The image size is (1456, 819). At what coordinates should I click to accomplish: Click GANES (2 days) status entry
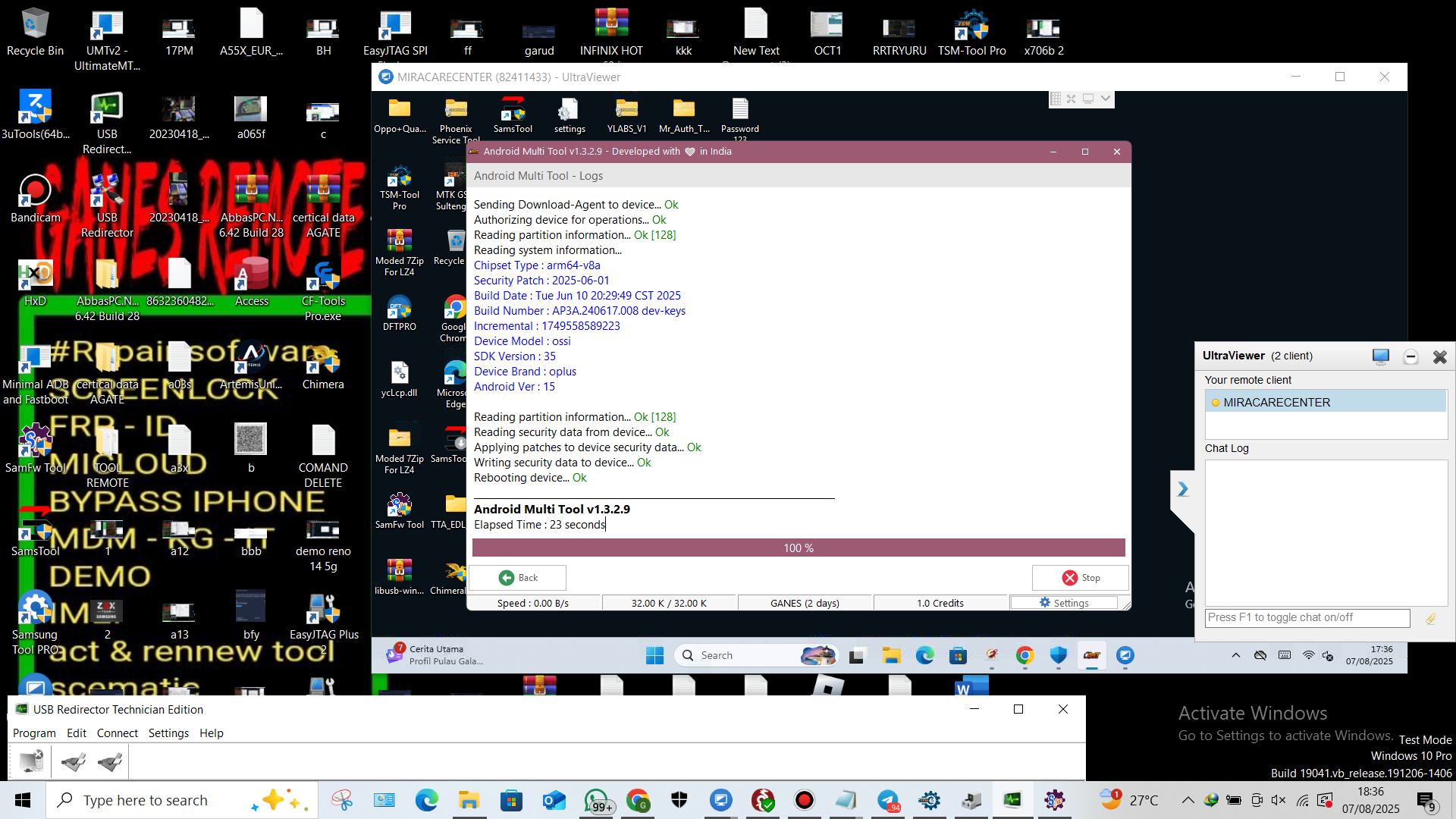click(x=805, y=603)
